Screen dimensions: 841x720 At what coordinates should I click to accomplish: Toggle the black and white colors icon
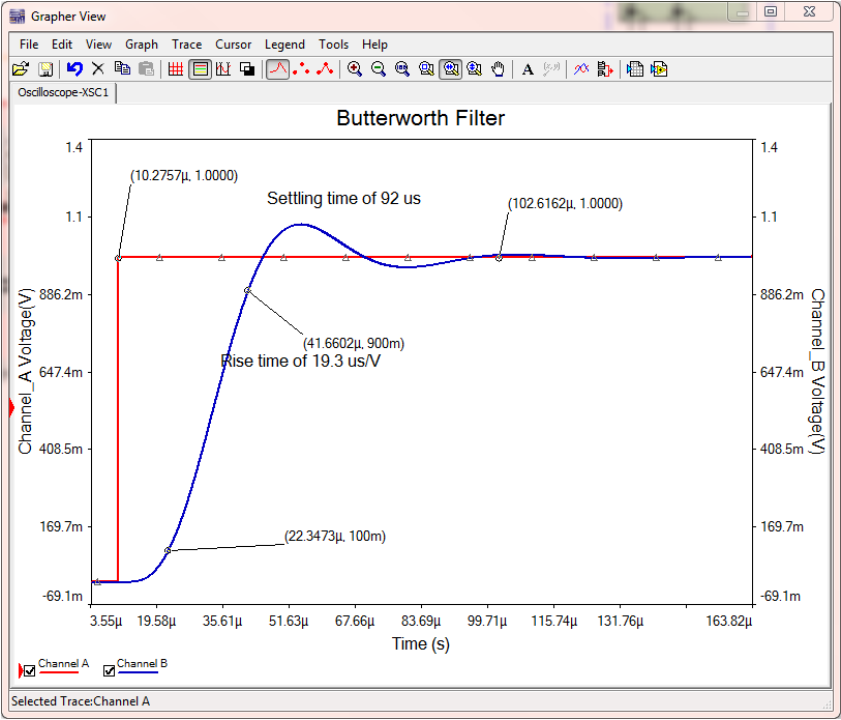247,69
